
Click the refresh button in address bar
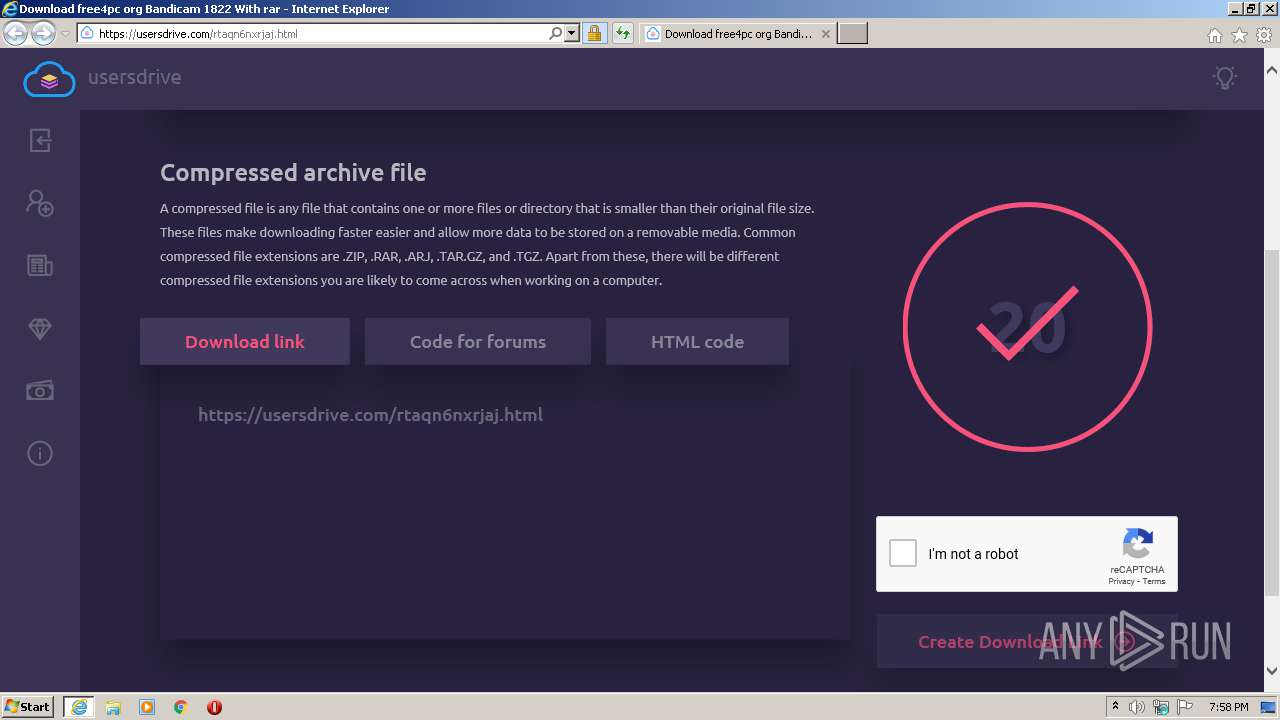click(623, 34)
